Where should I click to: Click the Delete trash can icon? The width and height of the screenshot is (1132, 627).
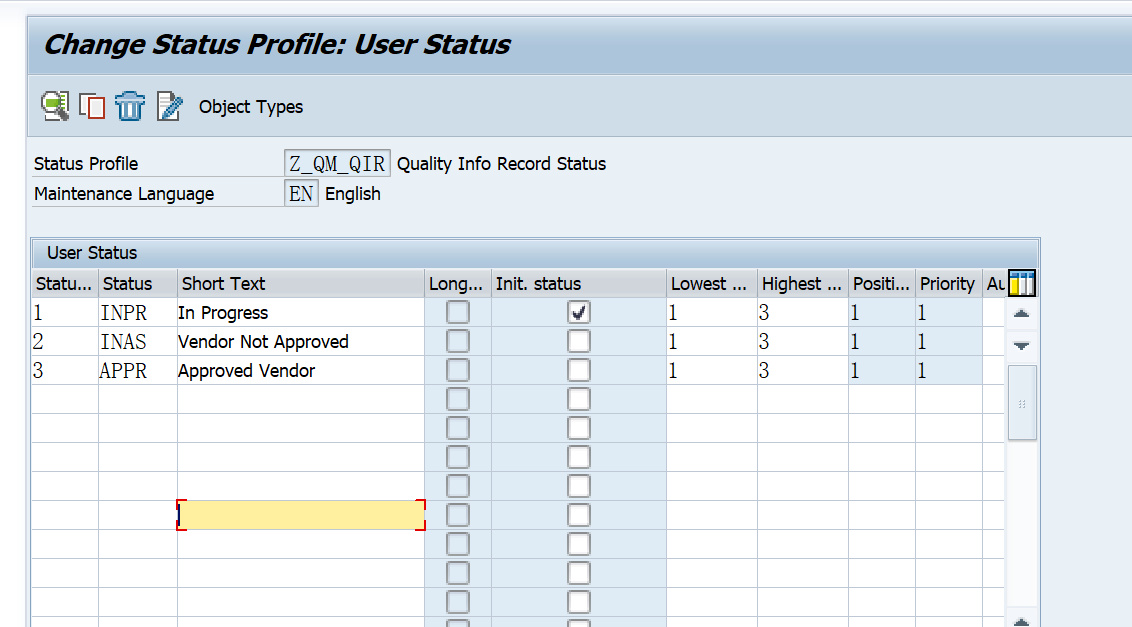(x=130, y=106)
